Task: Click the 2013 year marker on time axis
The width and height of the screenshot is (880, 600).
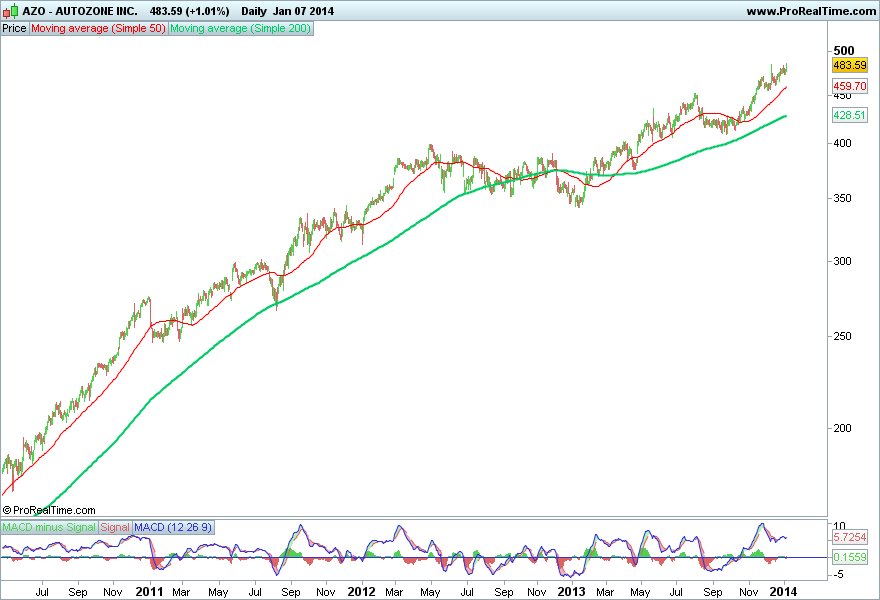Action: click(571, 592)
